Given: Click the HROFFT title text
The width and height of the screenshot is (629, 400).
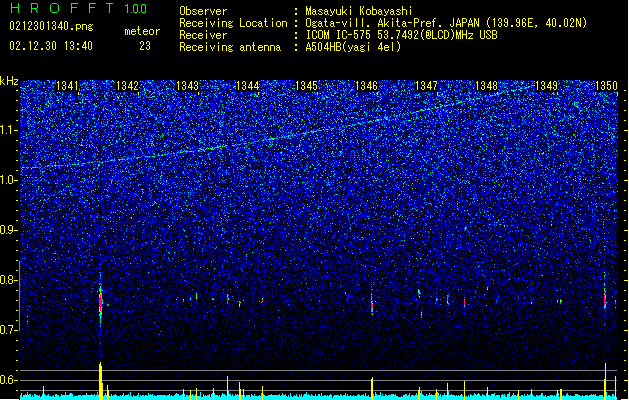Looking at the screenshot, I should (x=62, y=8).
